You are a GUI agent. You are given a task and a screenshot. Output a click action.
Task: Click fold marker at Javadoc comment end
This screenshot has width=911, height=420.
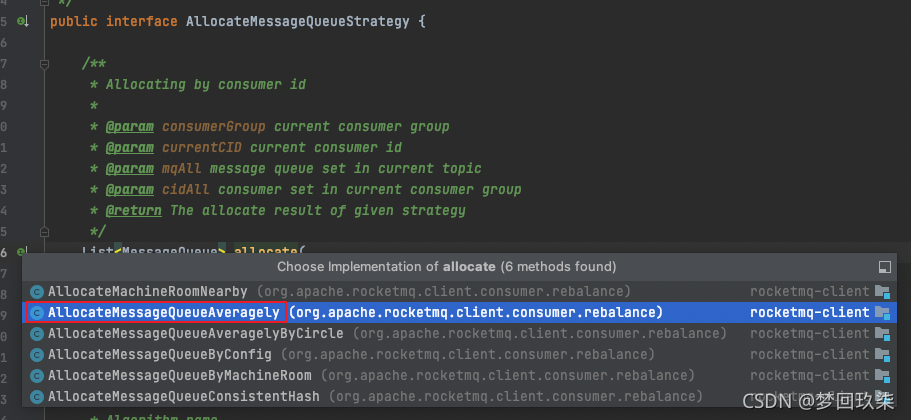pos(45,231)
